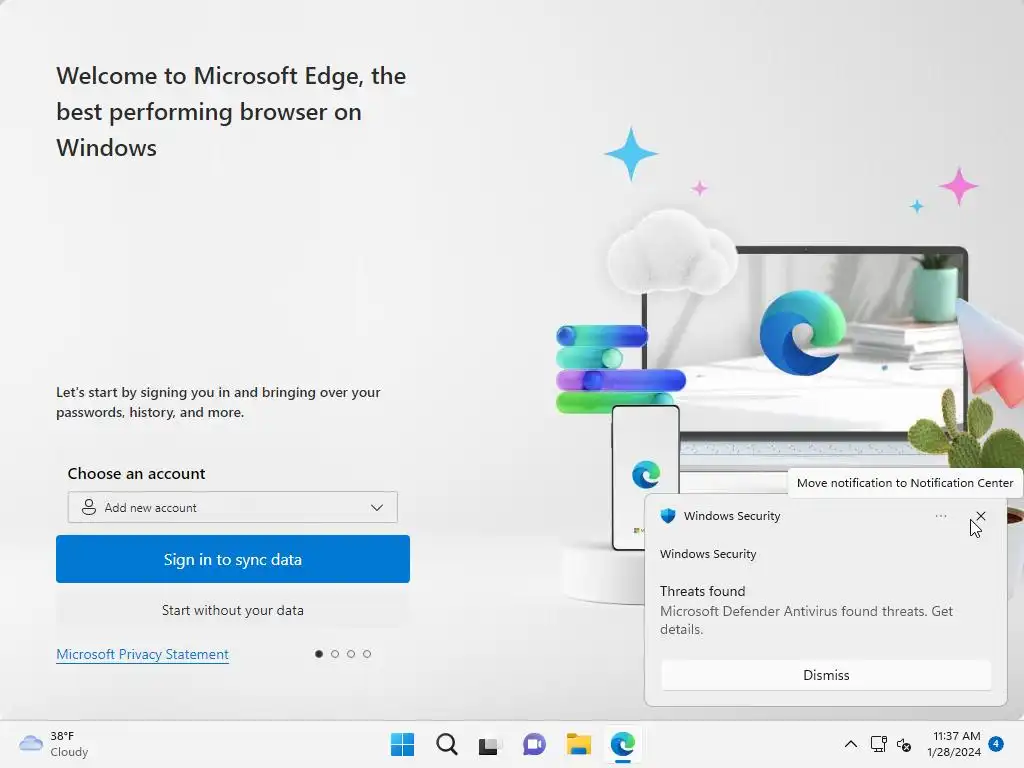Screen dimensions: 1024x768
Task: Click Sign in to sync data
Action: [232, 559]
